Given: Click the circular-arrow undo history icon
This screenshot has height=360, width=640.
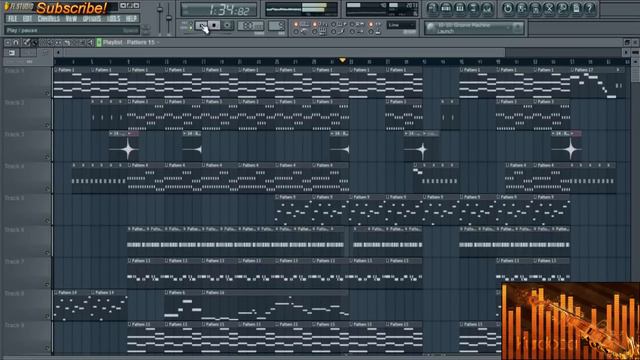Looking at the screenshot, I should [507, 9].
